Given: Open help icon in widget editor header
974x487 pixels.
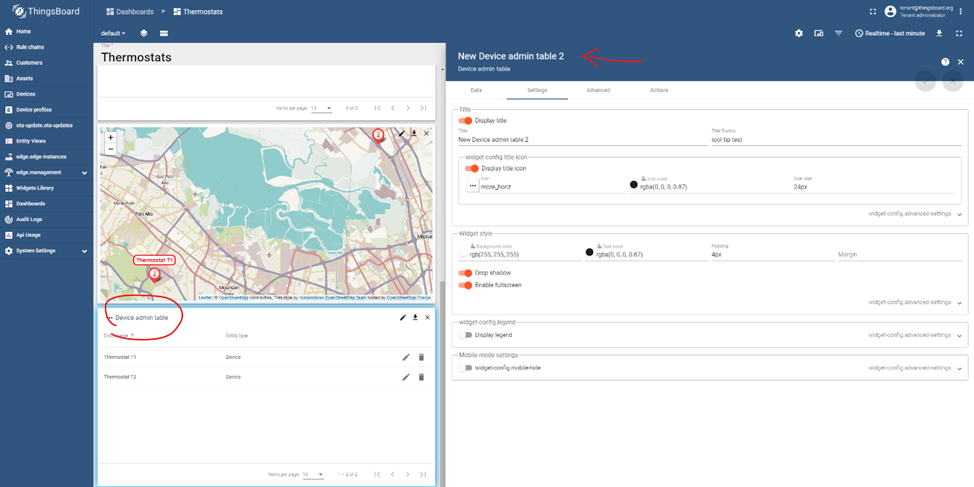Looking at the screenshot, I should click(x=945, y=62).
